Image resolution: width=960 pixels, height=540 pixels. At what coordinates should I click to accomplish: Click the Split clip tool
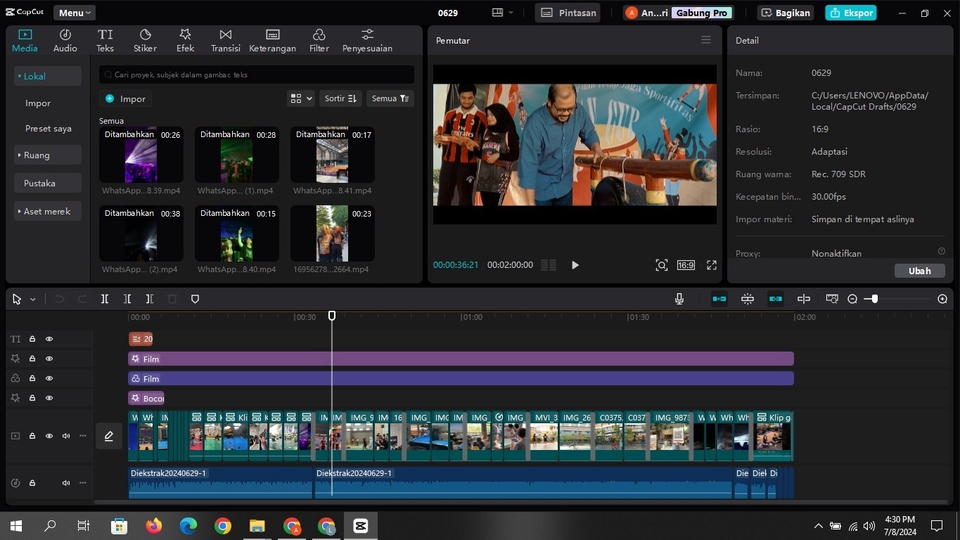[x=105, y=299]
